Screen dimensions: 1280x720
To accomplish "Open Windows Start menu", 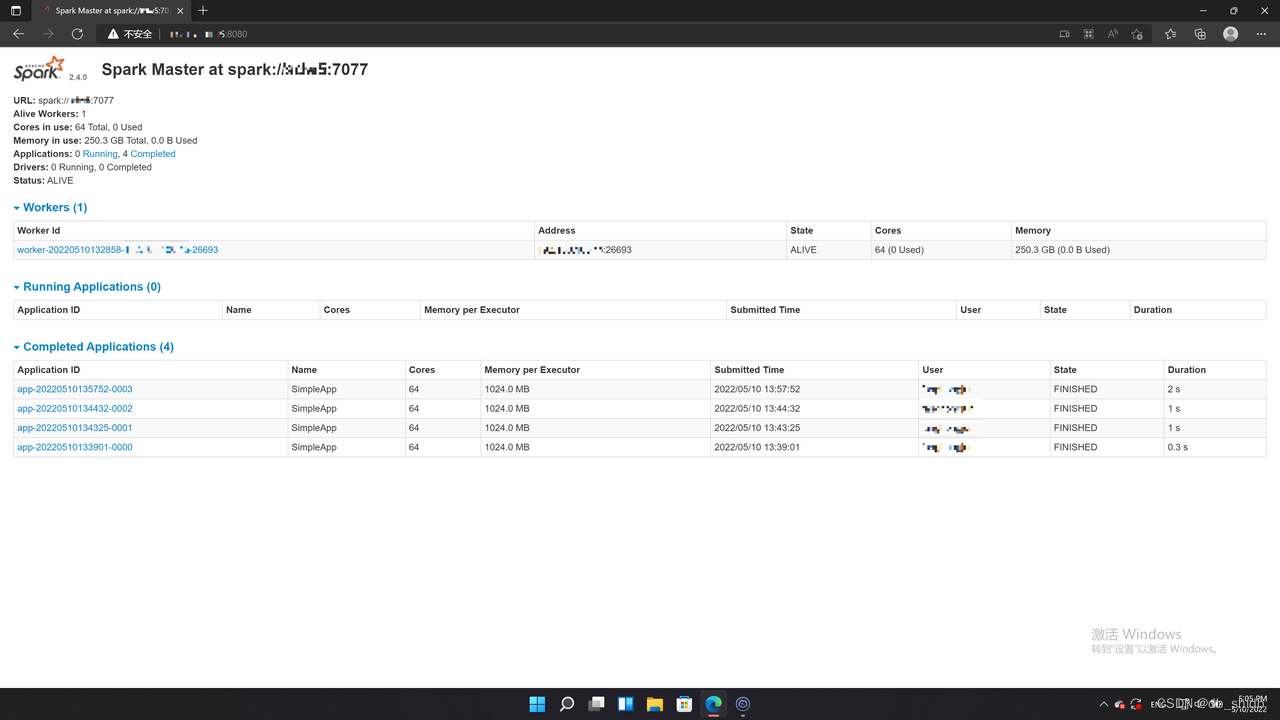I will click(x=537, y=704).
